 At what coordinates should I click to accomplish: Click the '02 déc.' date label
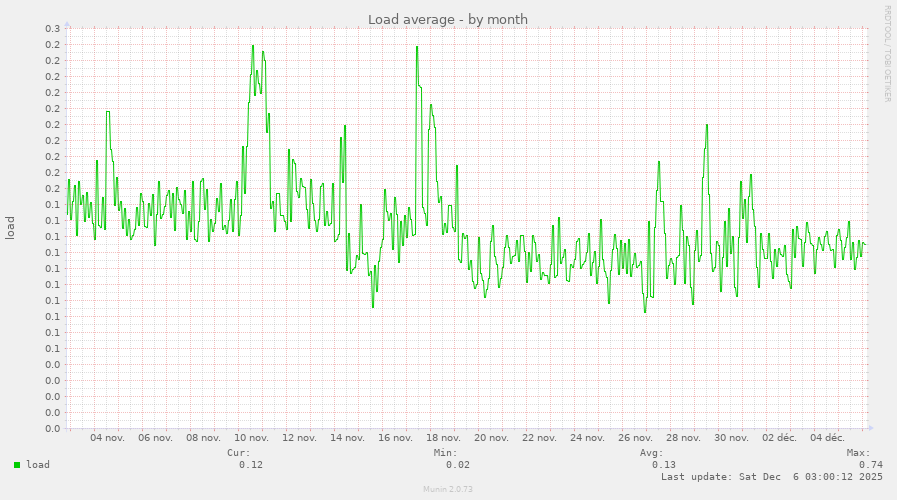pyautogui.click(x=779, y=438)
